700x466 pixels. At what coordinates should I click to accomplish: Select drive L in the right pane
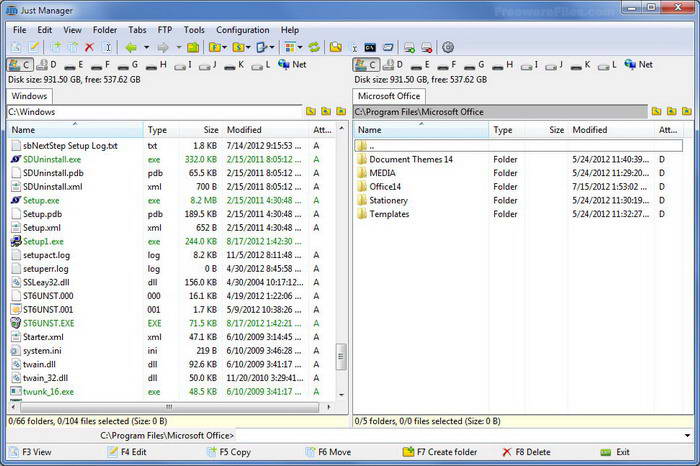[607, 65]
